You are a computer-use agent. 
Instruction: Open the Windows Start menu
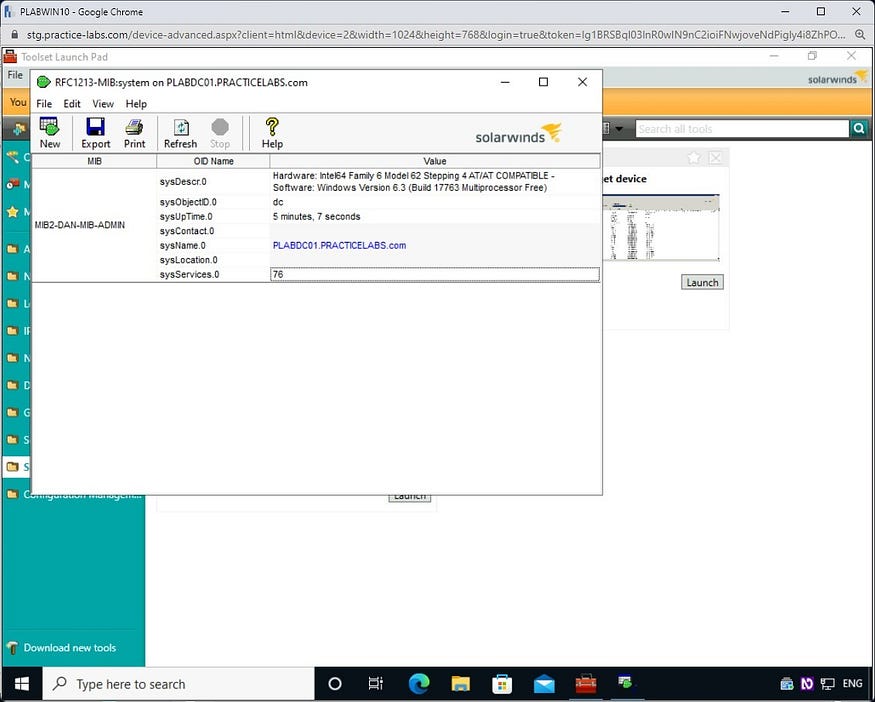click(22, 684)
